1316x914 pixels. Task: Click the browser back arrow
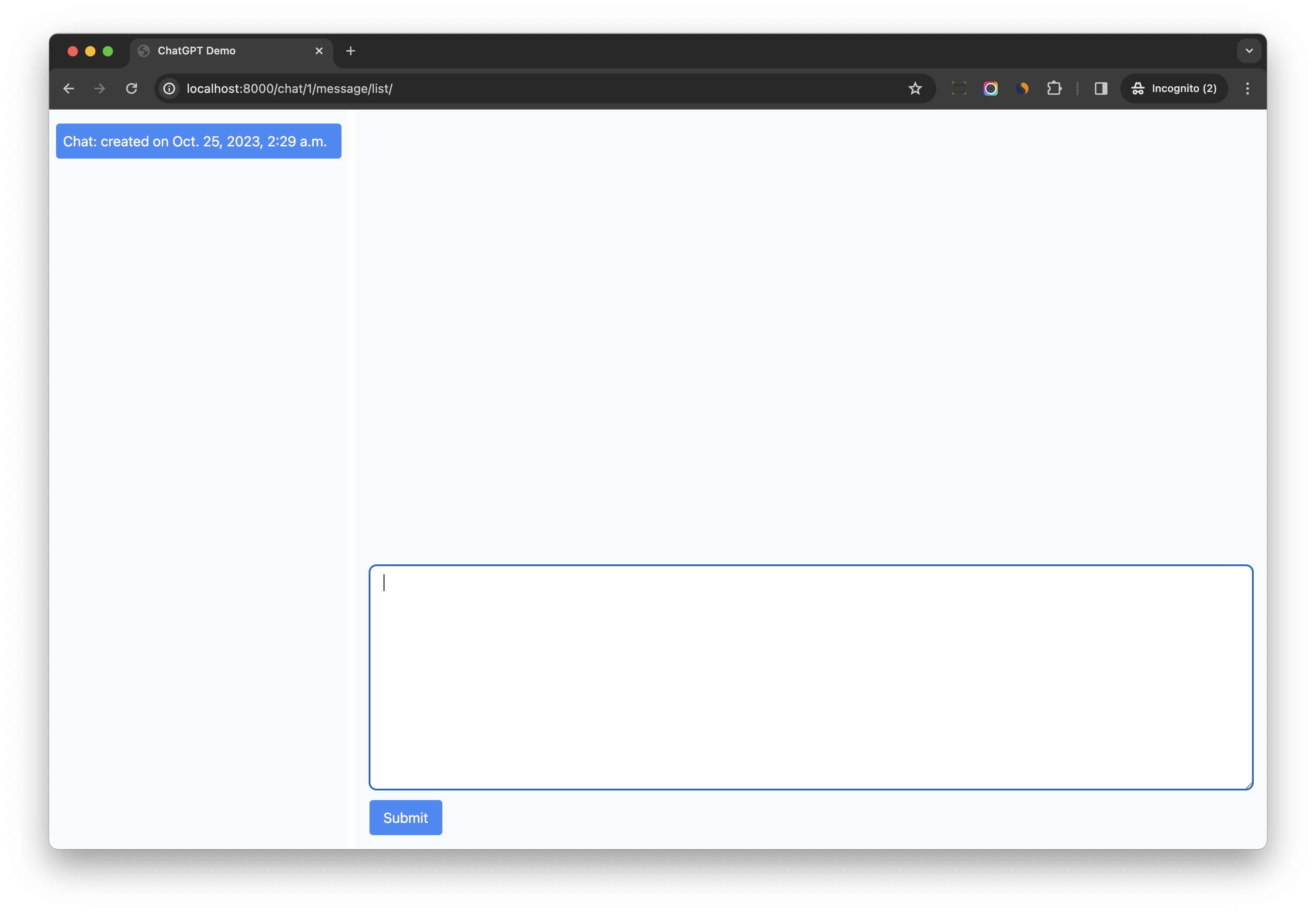pos(69,89)
